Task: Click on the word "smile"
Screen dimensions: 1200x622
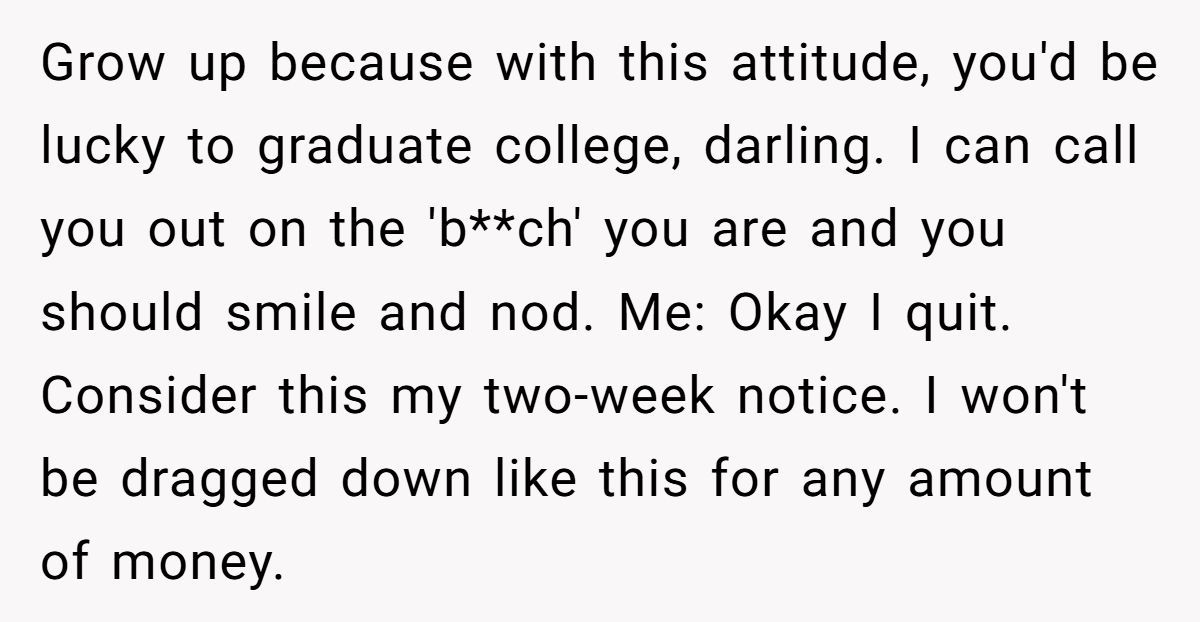Action: coord(291,314)
